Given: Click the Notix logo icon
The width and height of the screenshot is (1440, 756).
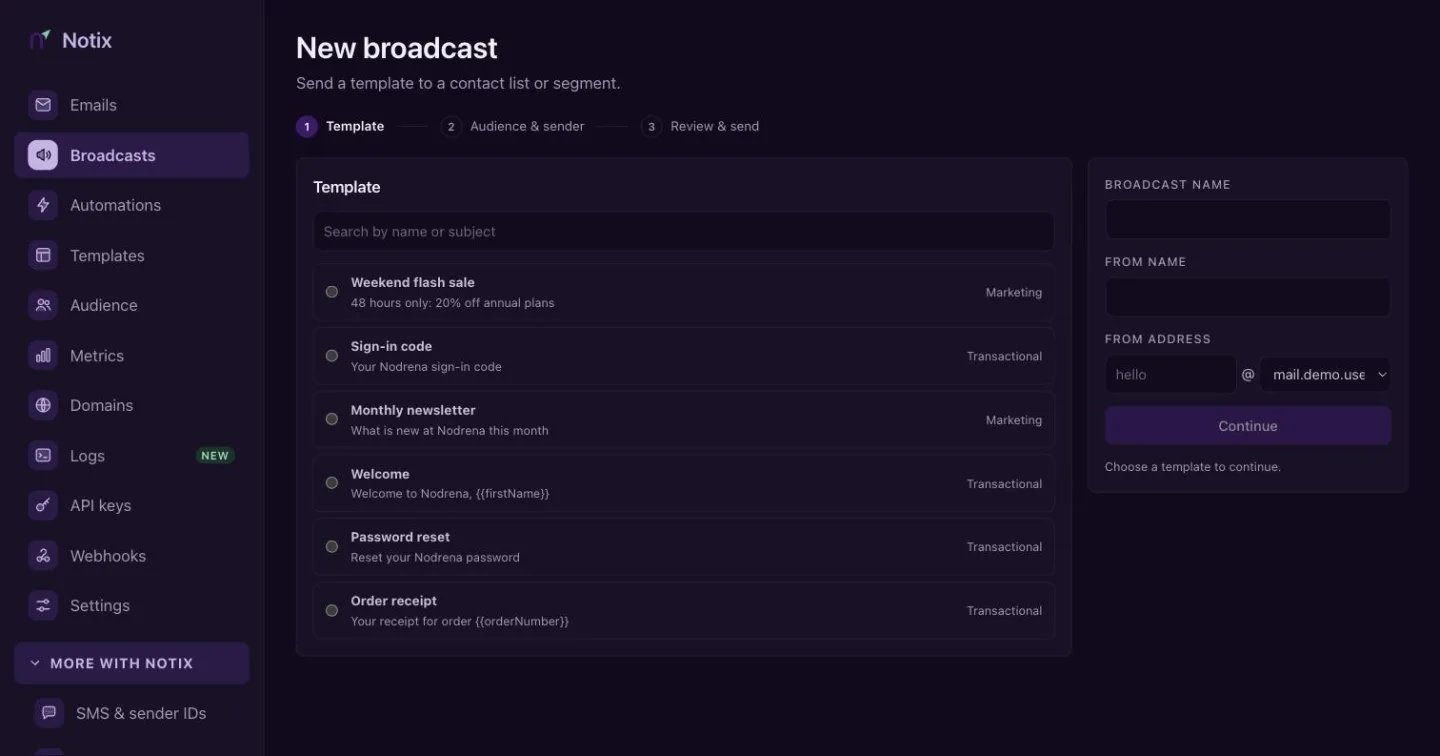Looking at the screenshot, I should coord(40,40).
